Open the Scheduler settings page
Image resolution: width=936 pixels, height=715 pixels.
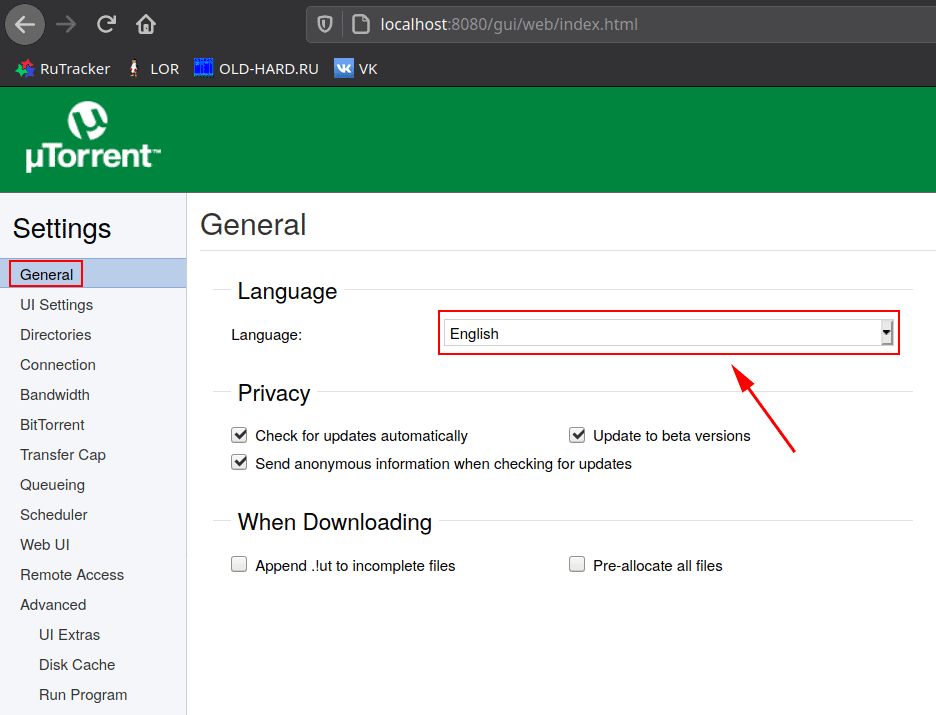point(54,515)
